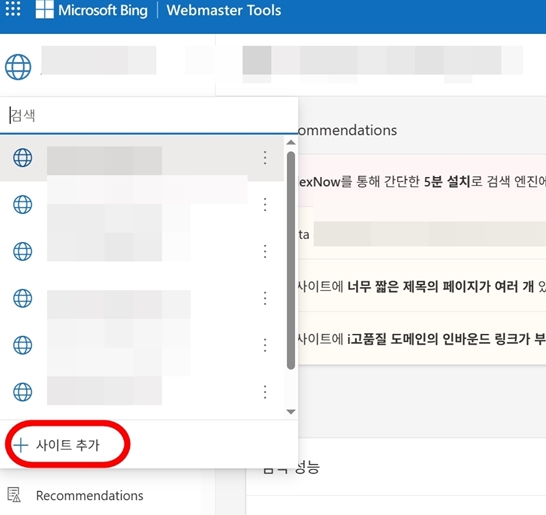Open Recommendations in the left sidebar
The image size is (546, 515).
(89, 495)
